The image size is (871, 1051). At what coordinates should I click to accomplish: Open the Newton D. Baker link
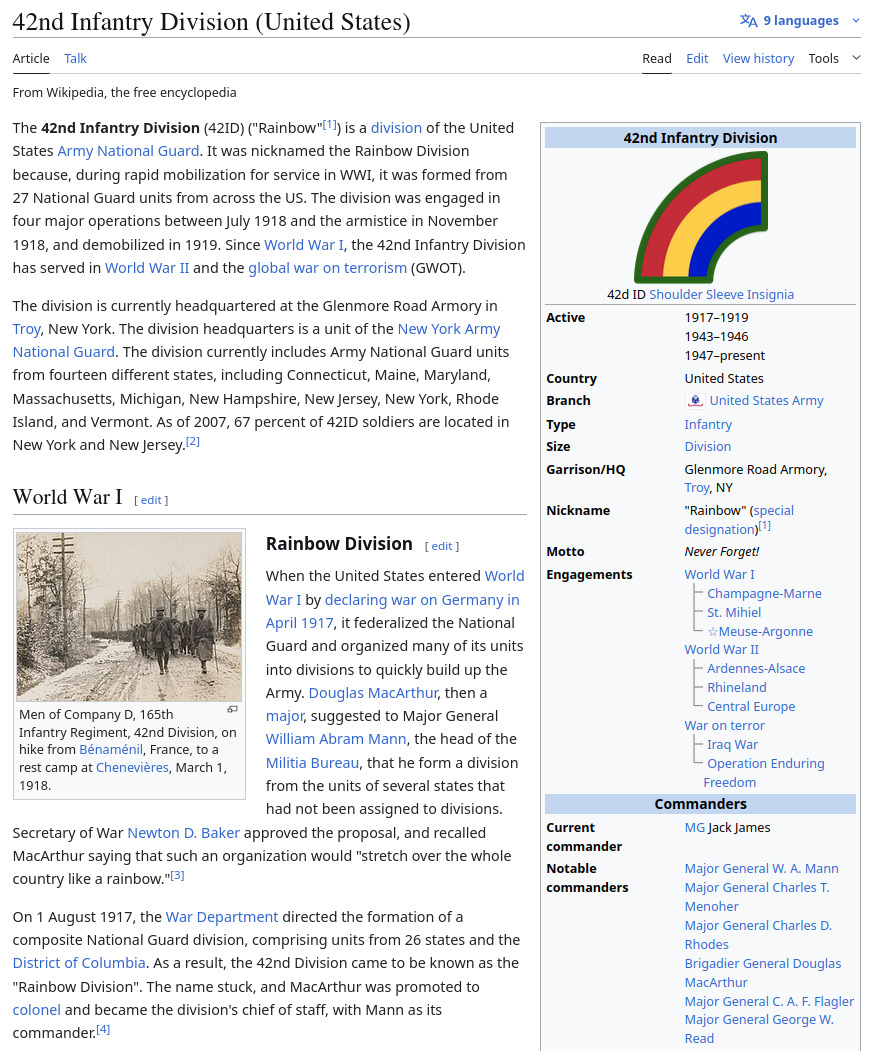click(x=183, y=833)
